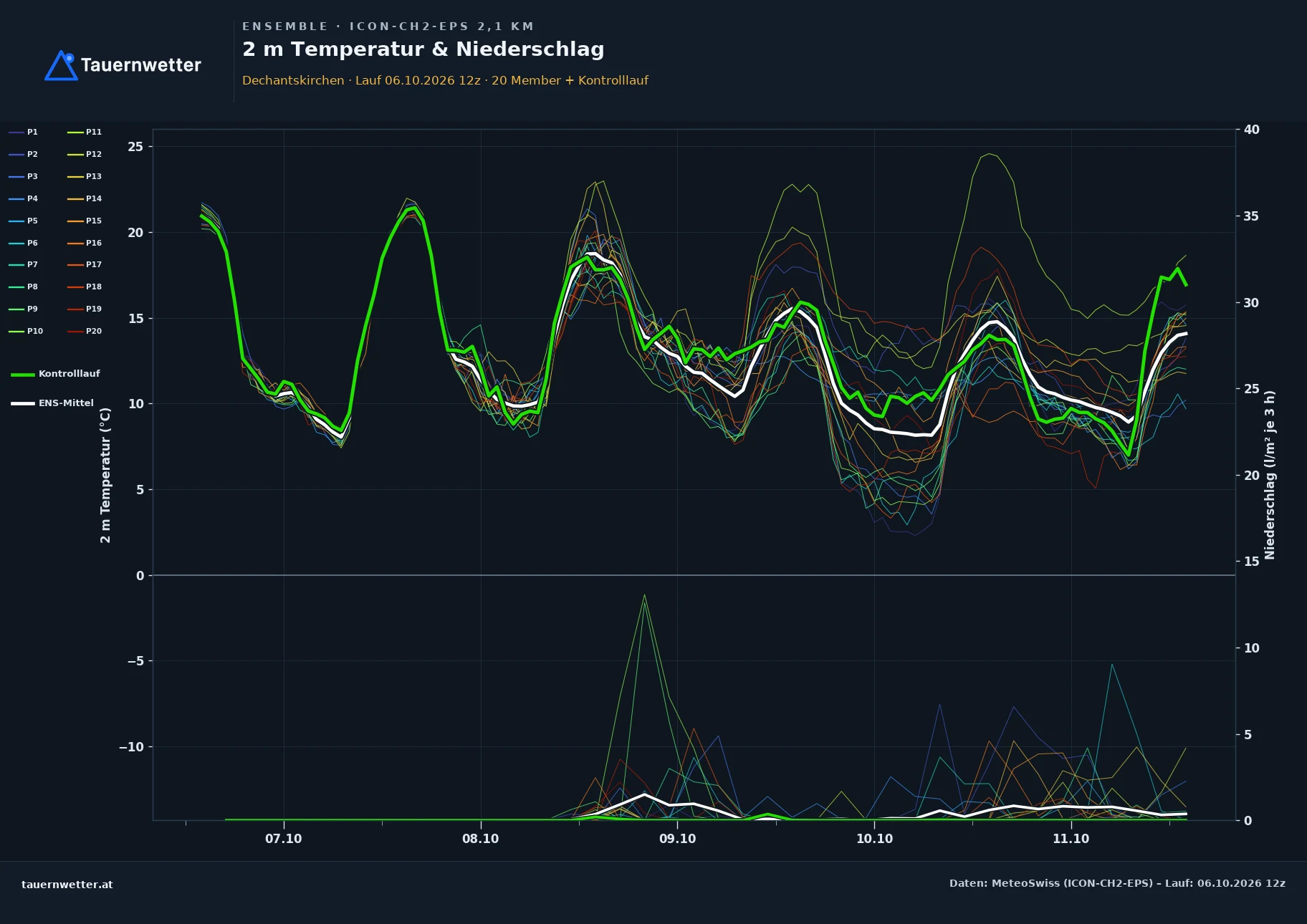Click the Niederschlag (l/m² je 3 h) axis label
This screenshot has width=1307, height=924.
click(1270, 475)
